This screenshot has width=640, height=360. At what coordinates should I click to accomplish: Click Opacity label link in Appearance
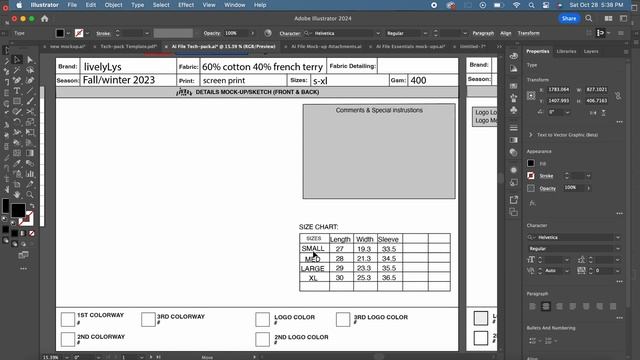(547, 188)
